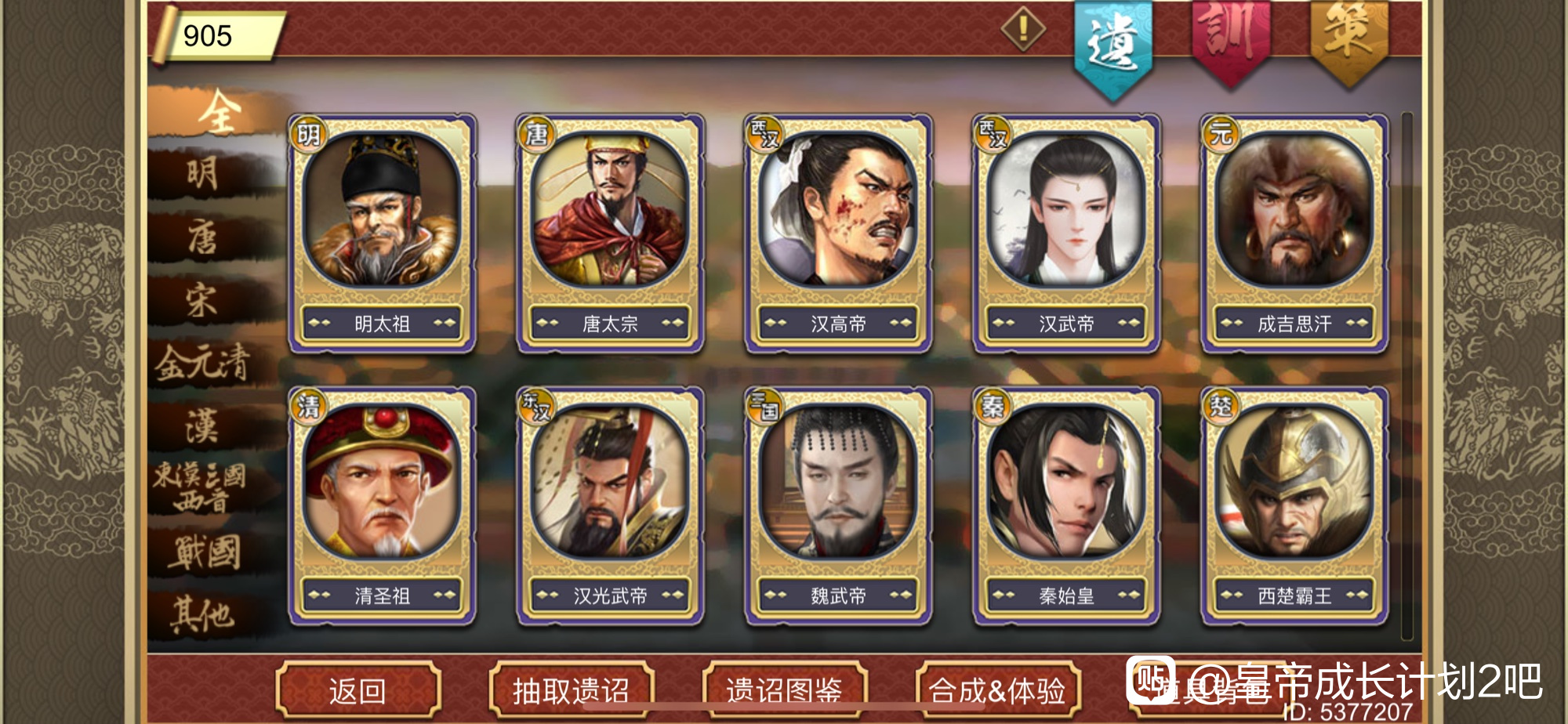Image resolution: width=1568 pixels, height=724 pixels.
Task: Choose the 魏武帝 portrait card
Action: pos(838,506)
